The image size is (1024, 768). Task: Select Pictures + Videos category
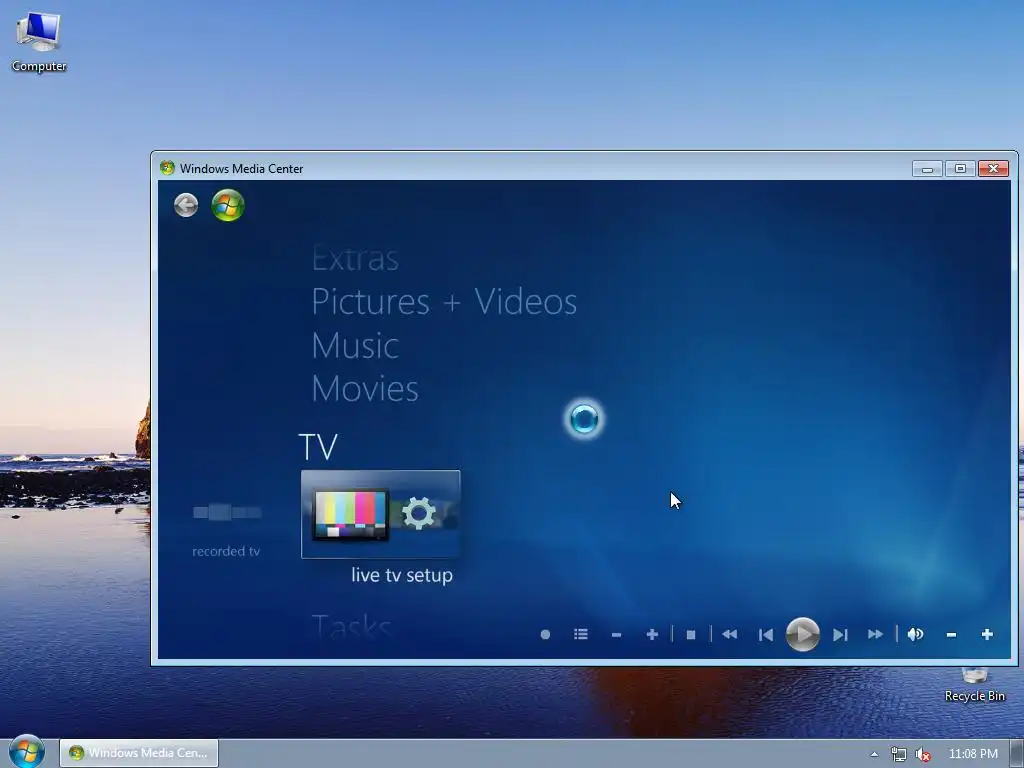(444, 302)
